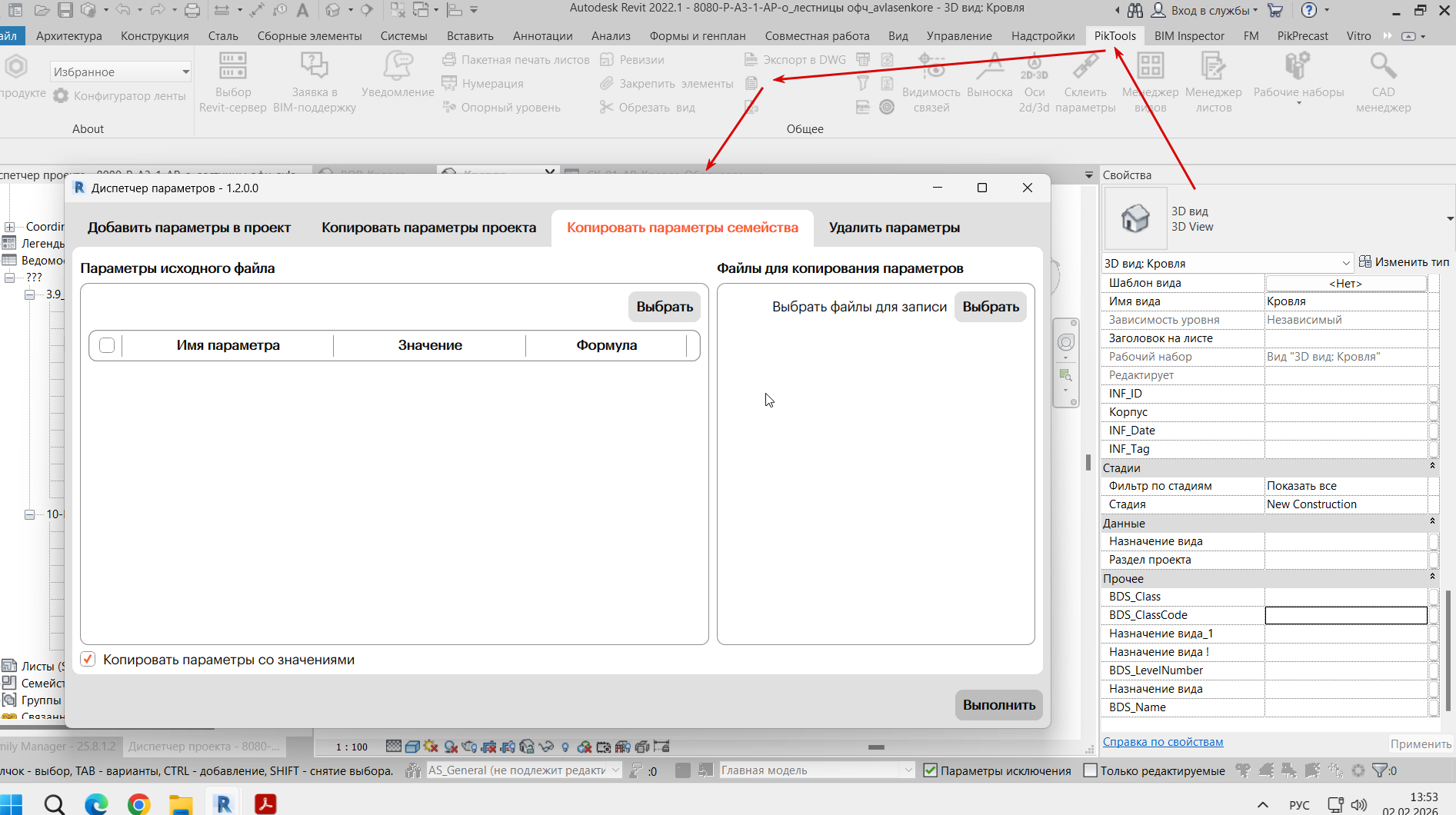The width and height of the screenshot is (1456, 815).
Task: Click the 1 : 100 view scale
Action: [352, 747]
